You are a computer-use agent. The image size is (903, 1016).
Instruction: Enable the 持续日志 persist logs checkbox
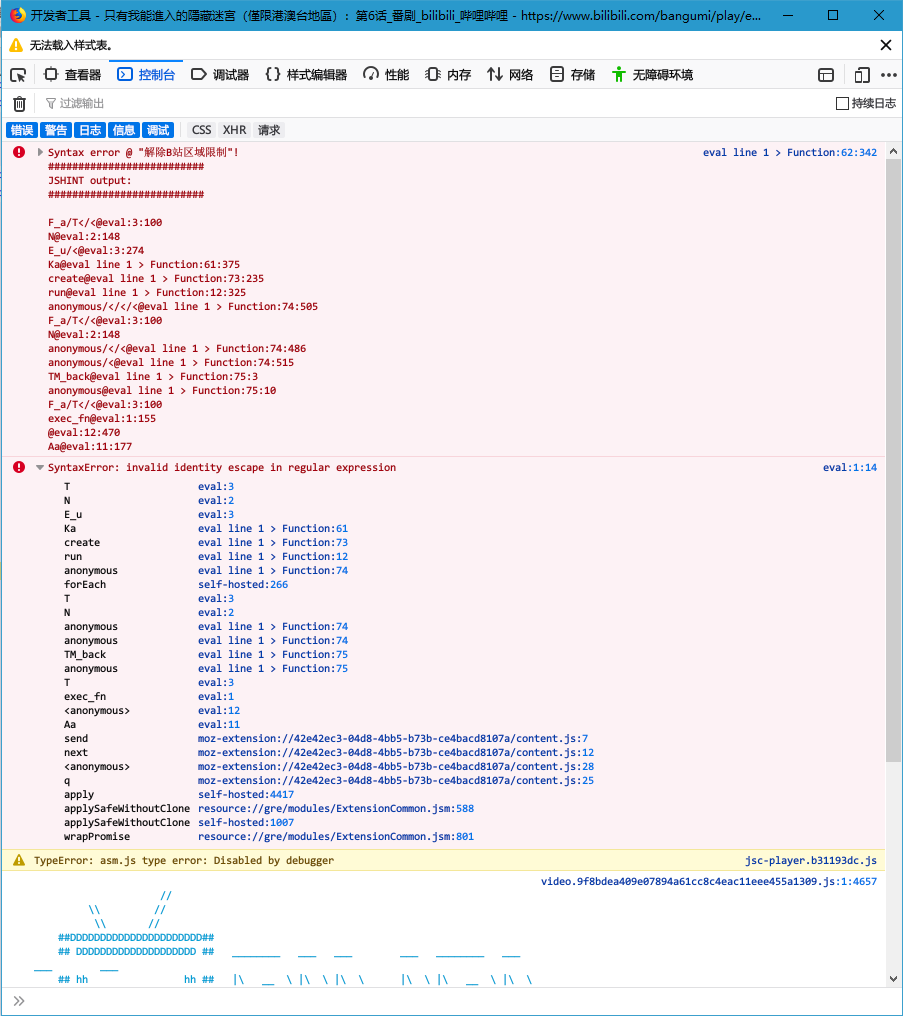[842, 104]
